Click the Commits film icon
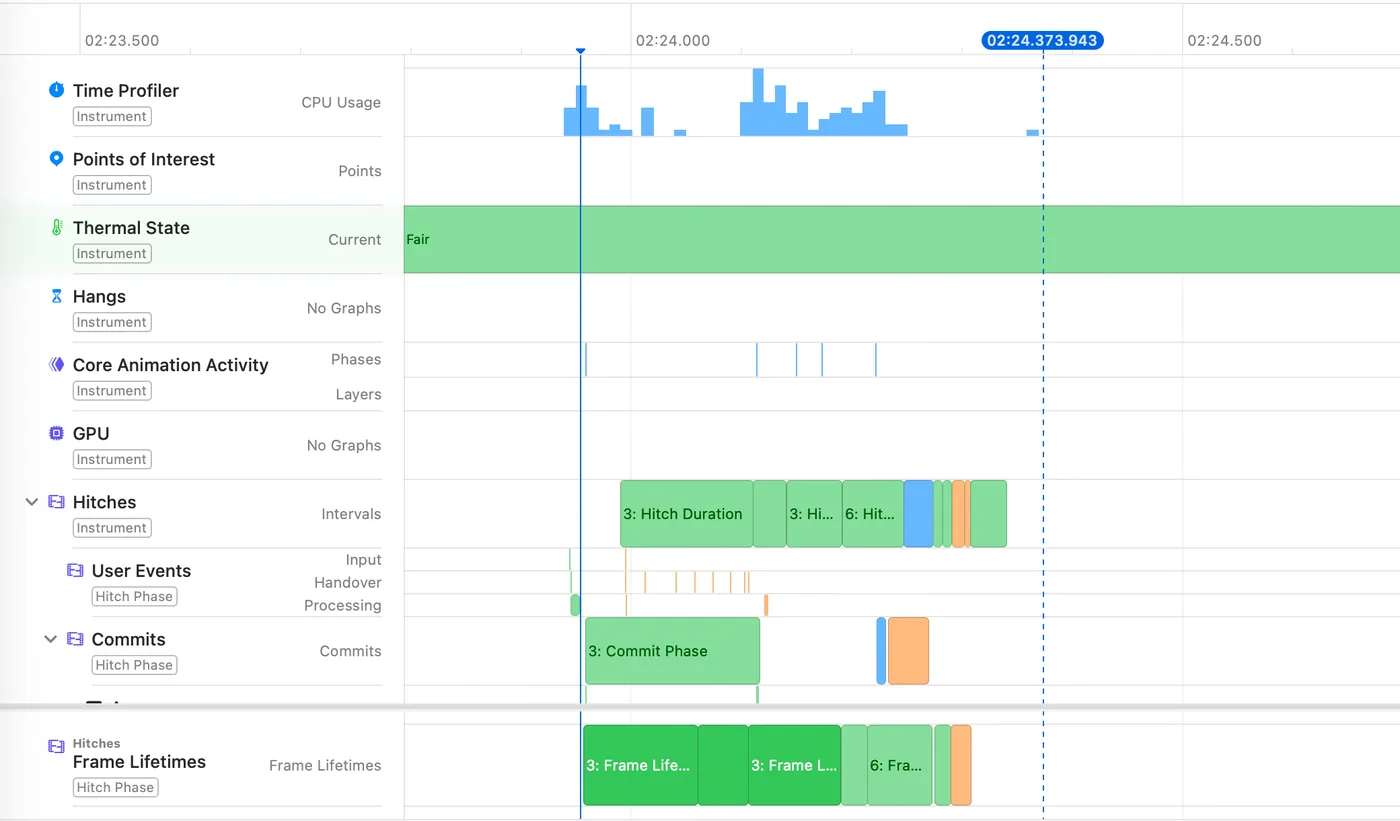Image resolution: width=1400 pixels, height=821 pixels. pyautogui.click(x=75, y=639)
